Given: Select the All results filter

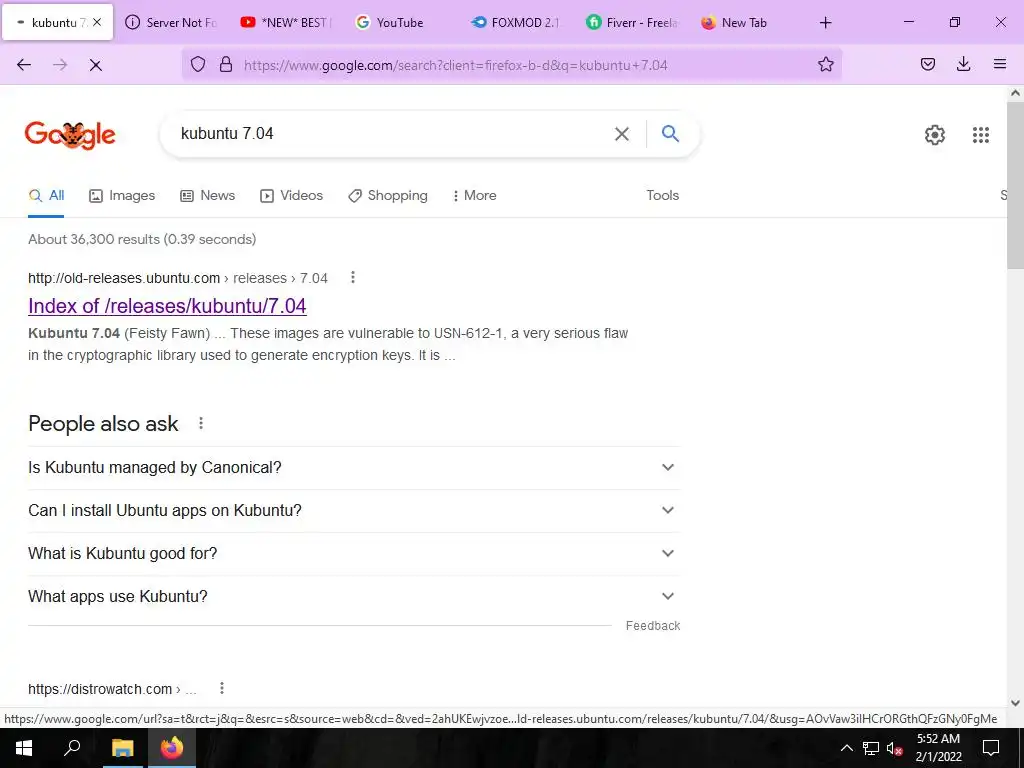Looking at the screenshot, I should [46, 195].
